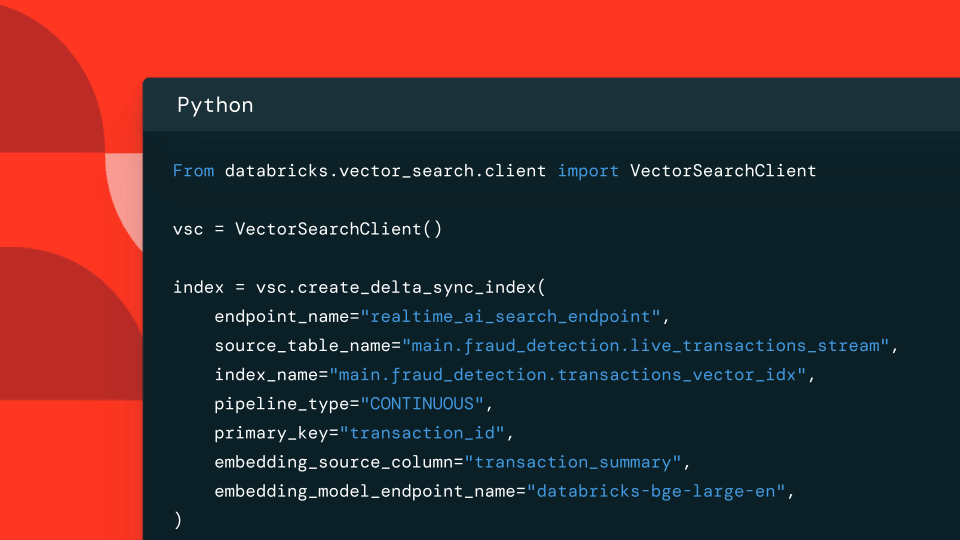Click string "main.fraud_detection.transactions_vector_idx"

pyautogui.click(x=568, y=375)
